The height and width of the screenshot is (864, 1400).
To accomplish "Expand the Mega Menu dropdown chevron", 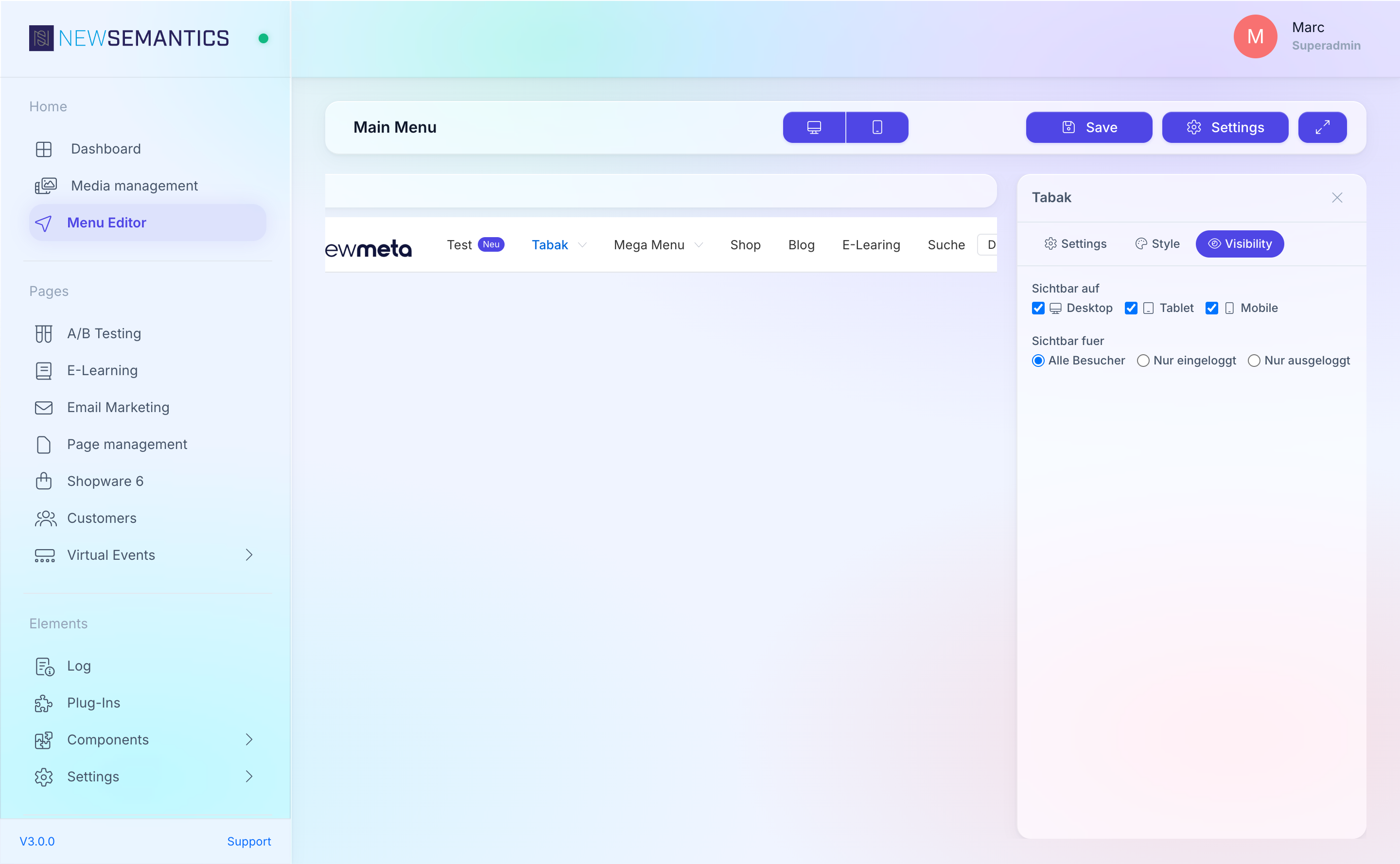I will (699, 245).
